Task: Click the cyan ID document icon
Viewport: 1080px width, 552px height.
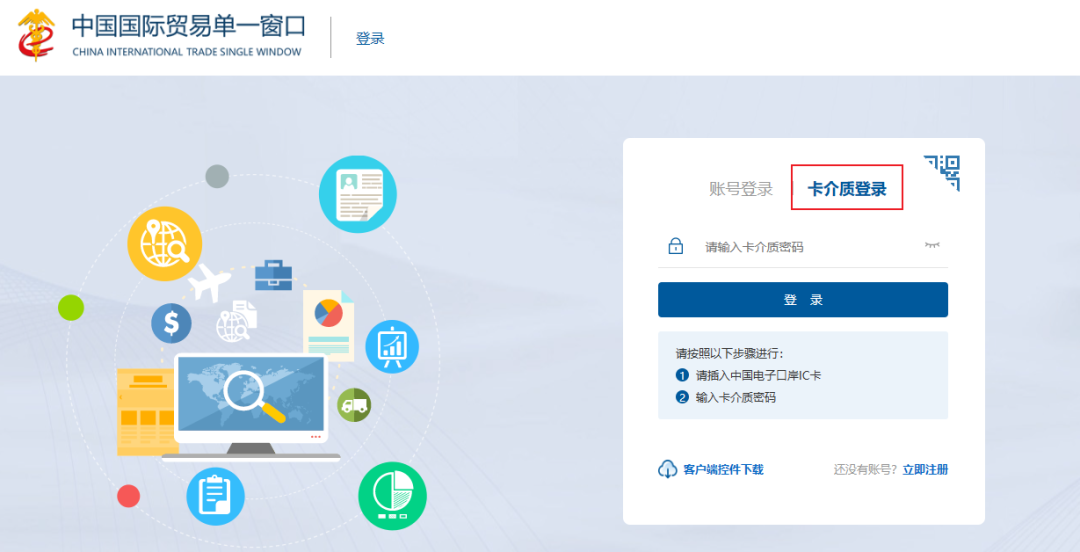Action: [357, 194]
